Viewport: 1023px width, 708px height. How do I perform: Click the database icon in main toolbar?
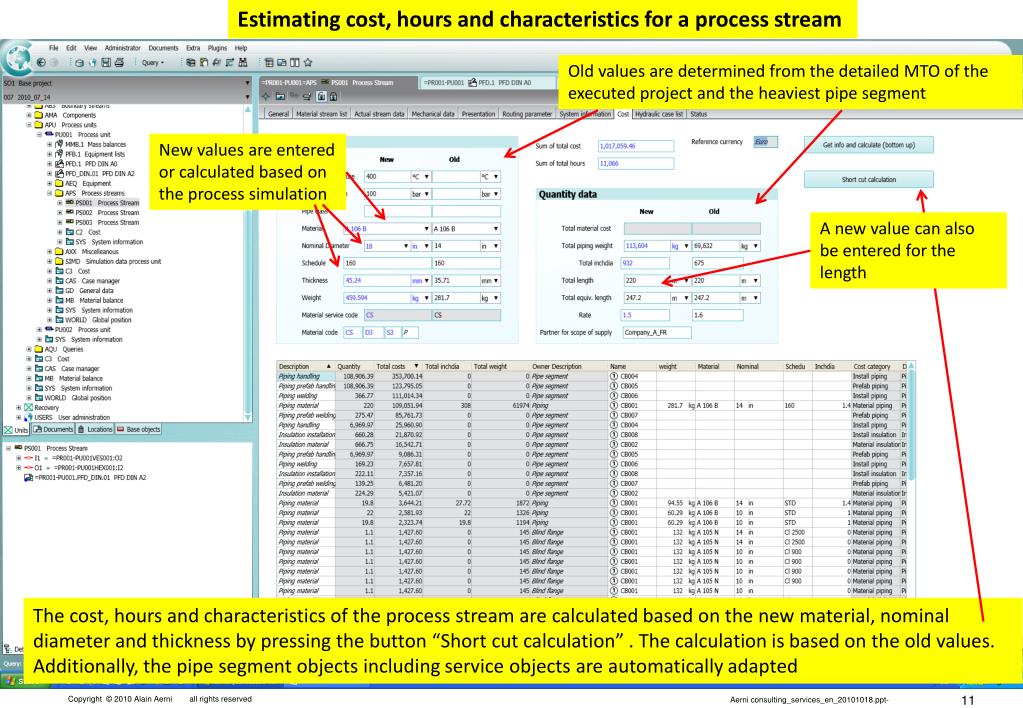pos(79,63)
